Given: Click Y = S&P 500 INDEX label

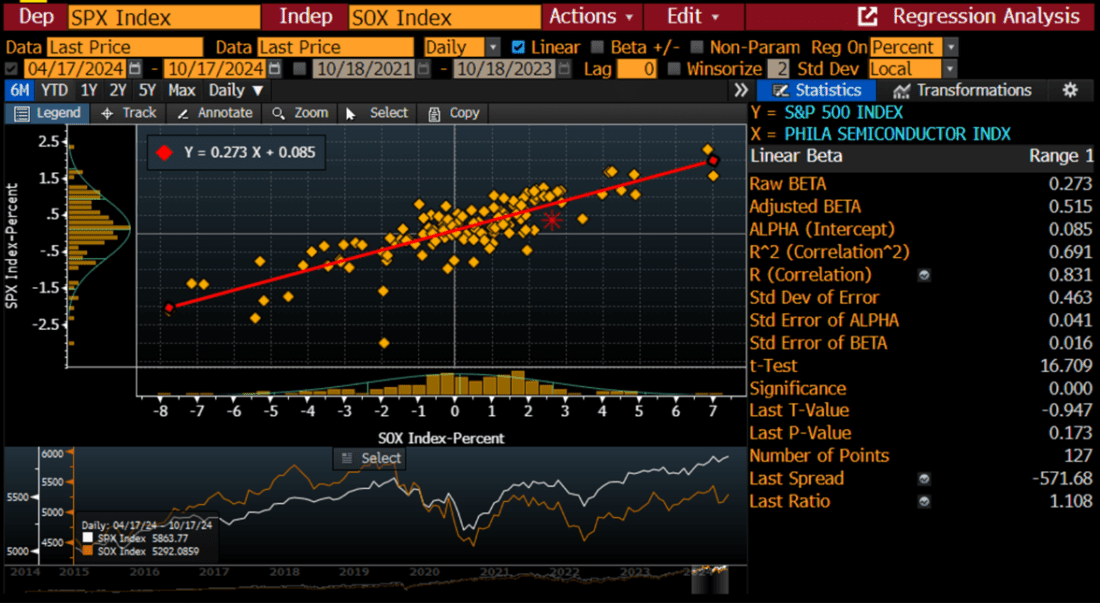Looking at the screenshot, I should [x=826, y=113].
